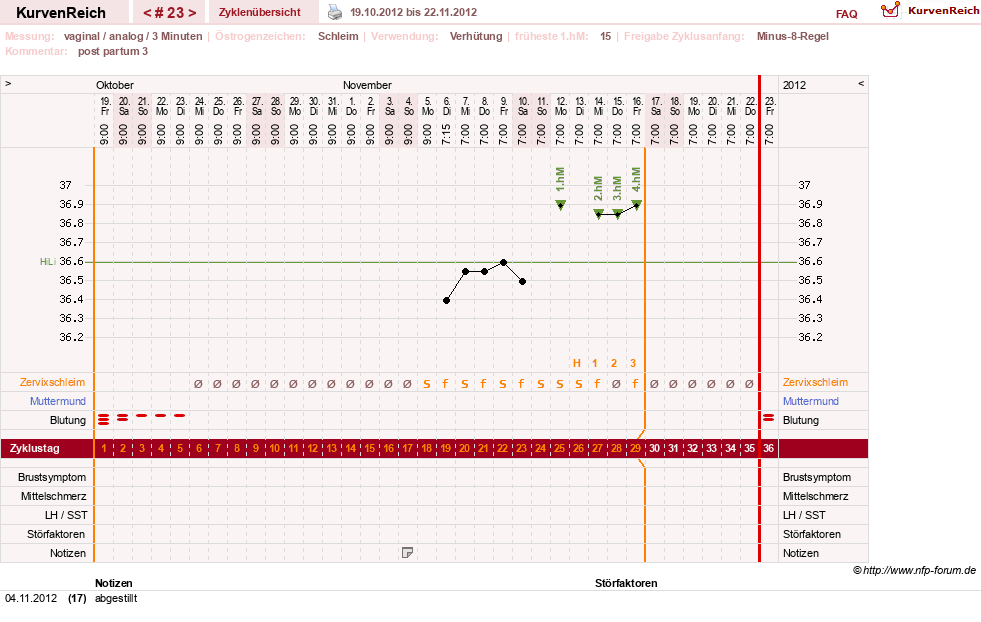Select cycle day 36 in the Zyklustag row
The width and height of the screenshot is (981, 622).
click(x=768, y=448)
